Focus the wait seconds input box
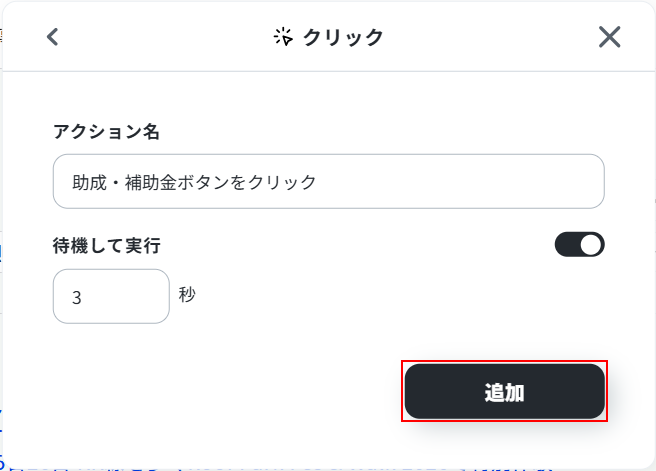 pos(111,296)
